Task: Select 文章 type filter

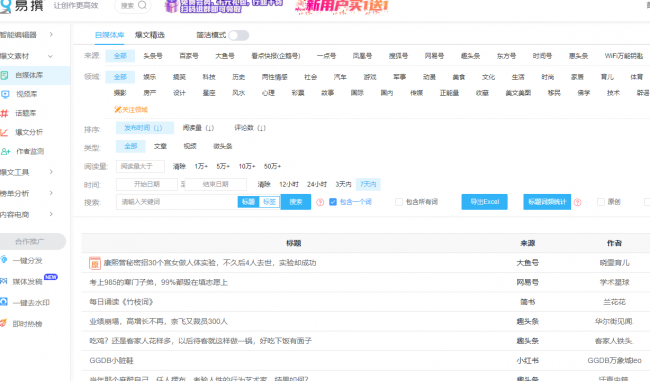Action: coord(160,146)
